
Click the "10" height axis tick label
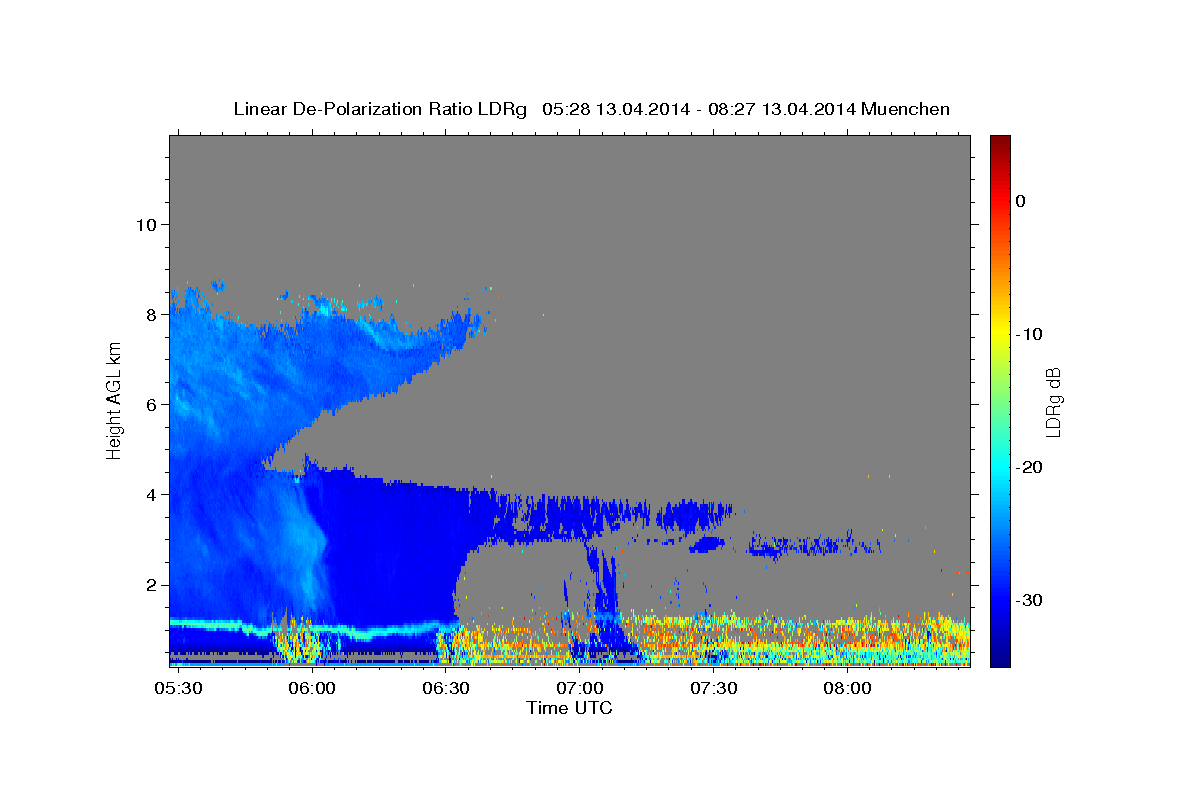(x=145, y=224)
